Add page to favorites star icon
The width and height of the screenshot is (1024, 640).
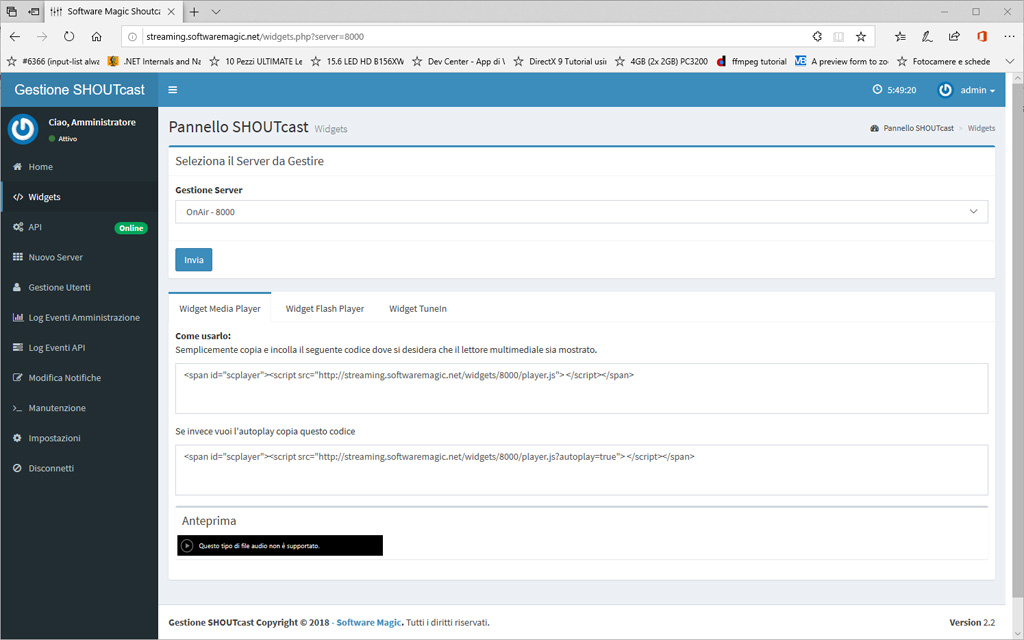point(861,37)
